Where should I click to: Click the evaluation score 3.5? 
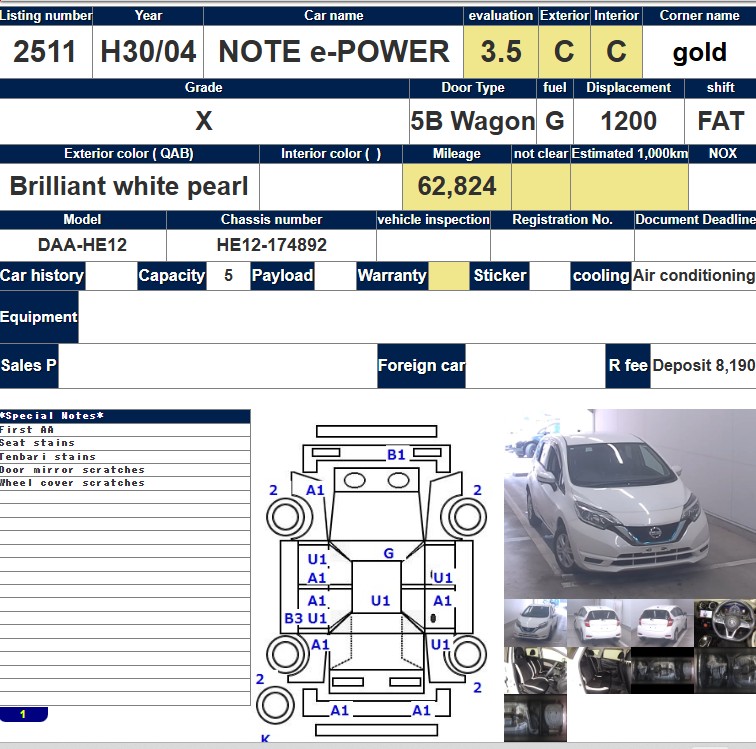(501, 52)
